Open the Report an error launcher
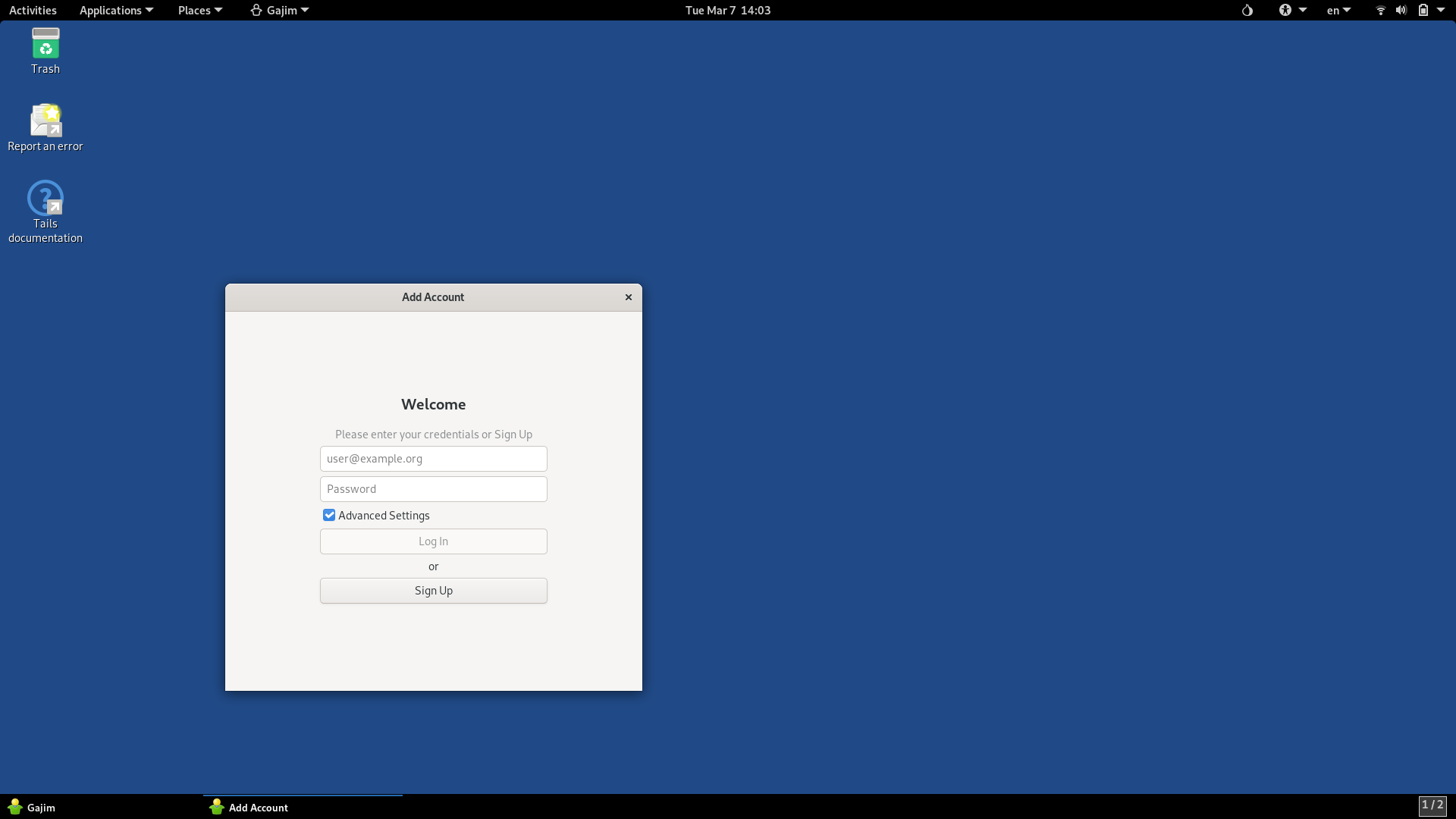The width and height of the screenshot is (1456, 819). 45,121
